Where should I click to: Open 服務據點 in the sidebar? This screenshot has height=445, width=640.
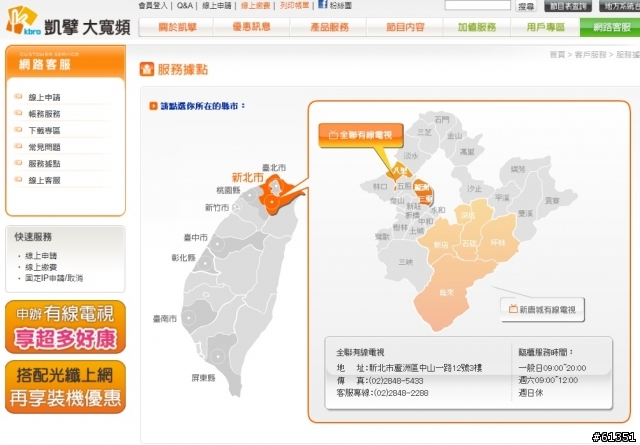44,164
